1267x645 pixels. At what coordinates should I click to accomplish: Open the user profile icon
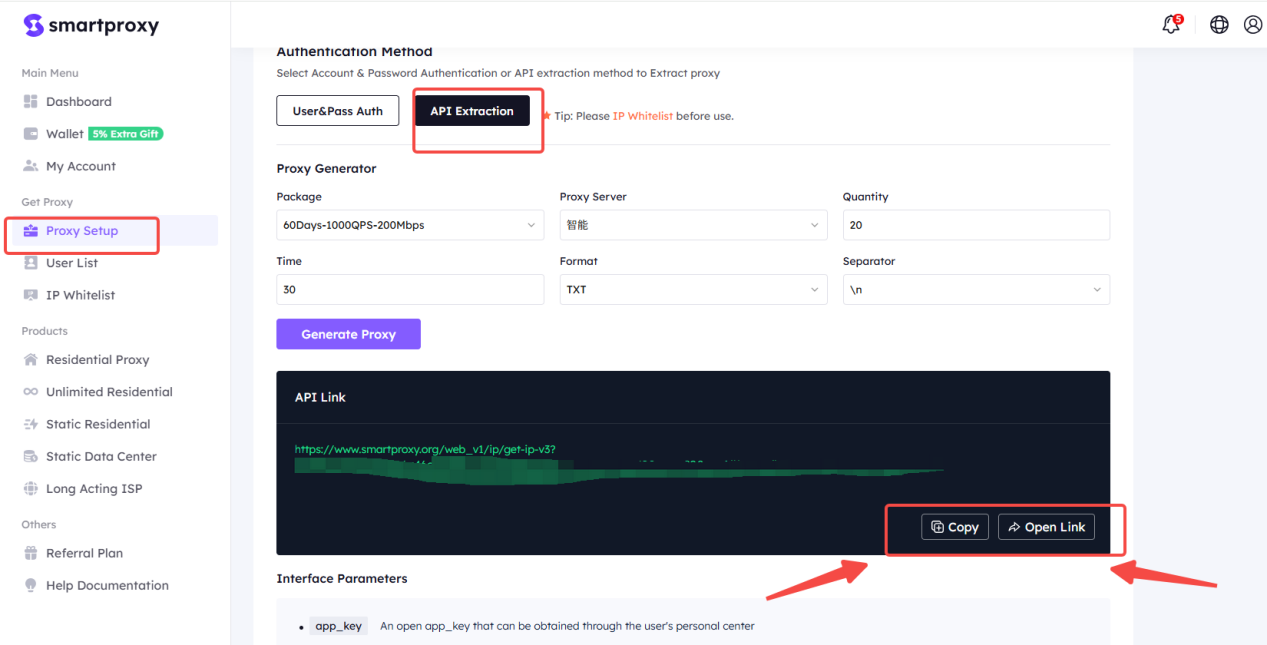1253,25
